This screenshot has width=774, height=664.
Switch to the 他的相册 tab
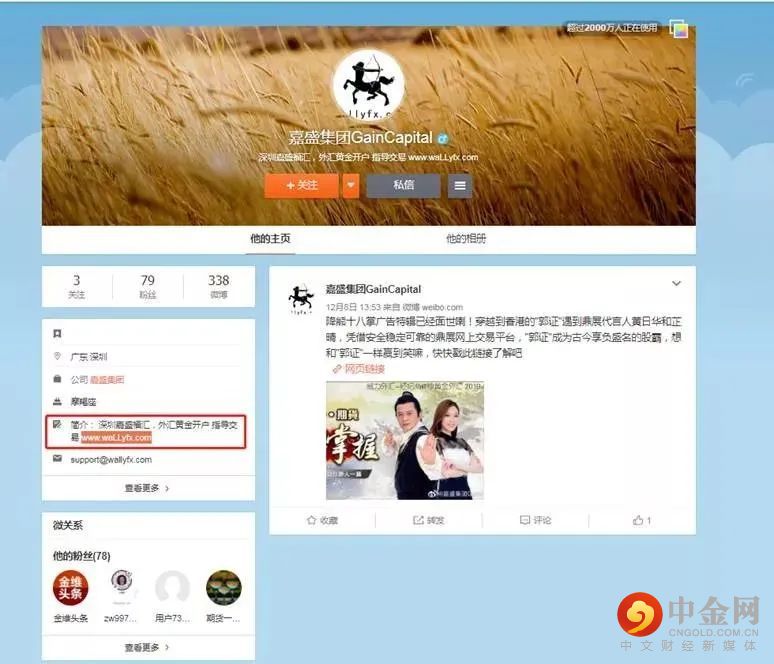pos(466,239)
